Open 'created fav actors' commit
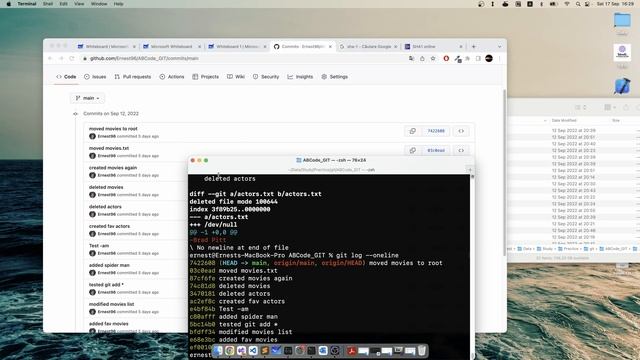Image resolution: width=640 pixels, height=360 pixels. click(109, 226)
